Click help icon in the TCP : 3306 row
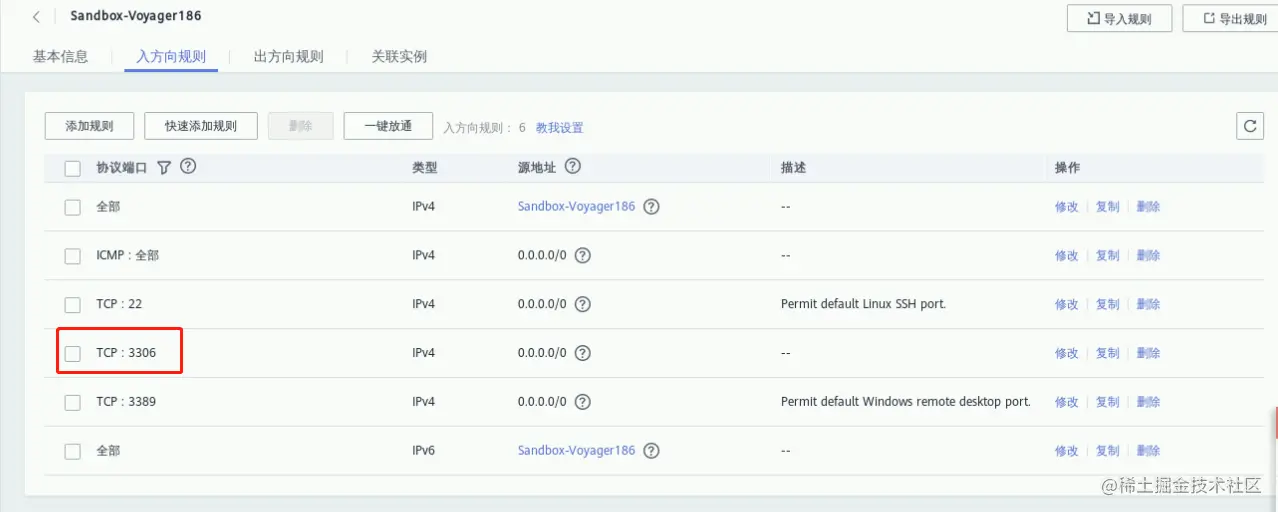This screenshot has width=1278, height=512. click(x=583, y=353)
